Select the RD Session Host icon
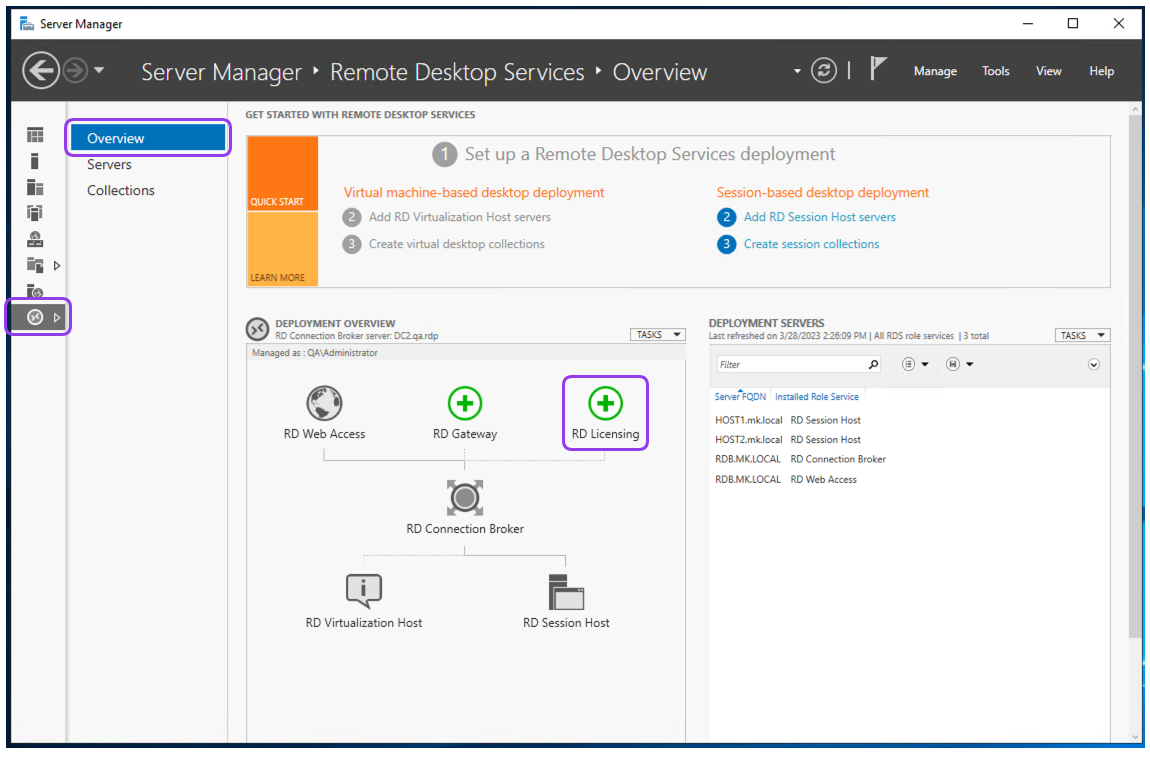1150x761 pixels. 566,592
